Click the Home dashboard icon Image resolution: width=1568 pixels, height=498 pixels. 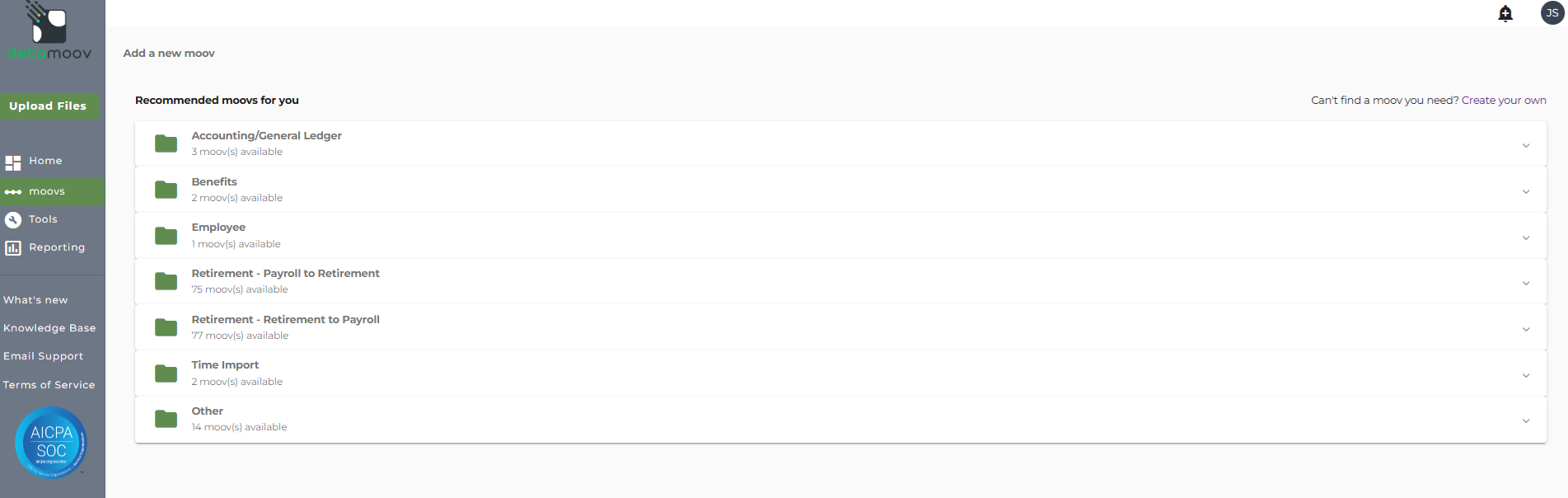click(x=13, y=162)
